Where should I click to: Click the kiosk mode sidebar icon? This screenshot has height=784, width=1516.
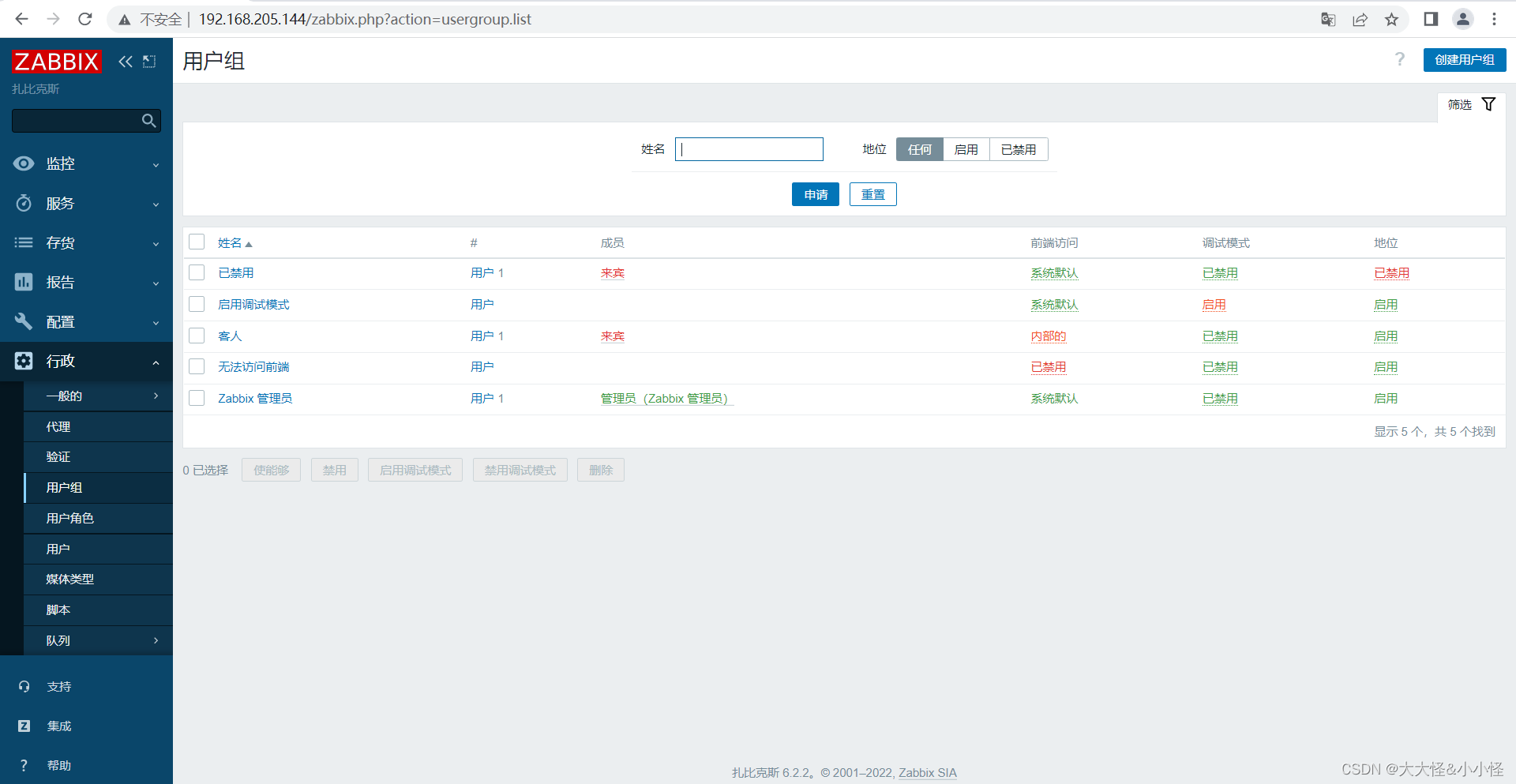149,62
